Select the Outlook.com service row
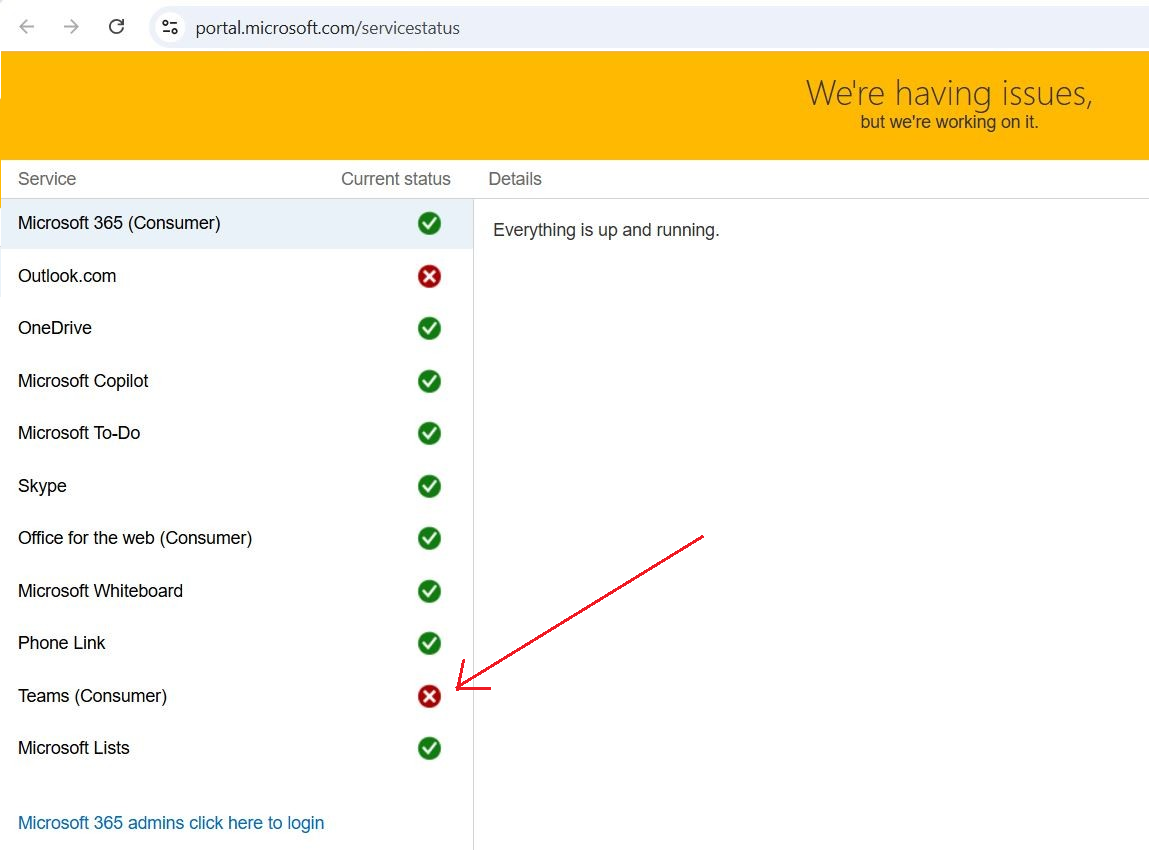 (x=67, y=276)
